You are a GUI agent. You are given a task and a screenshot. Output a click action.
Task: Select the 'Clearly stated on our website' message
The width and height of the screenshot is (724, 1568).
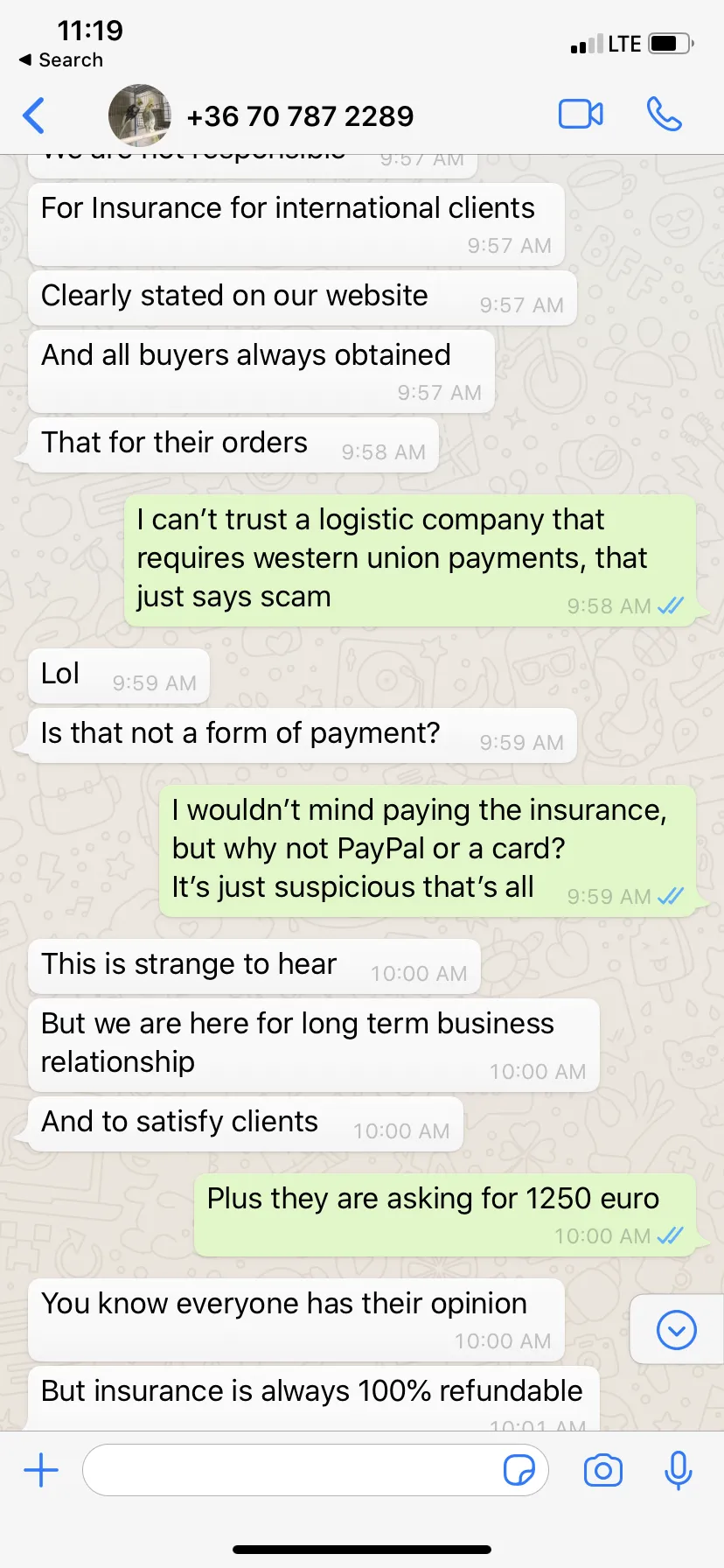[x=303, y=297]
